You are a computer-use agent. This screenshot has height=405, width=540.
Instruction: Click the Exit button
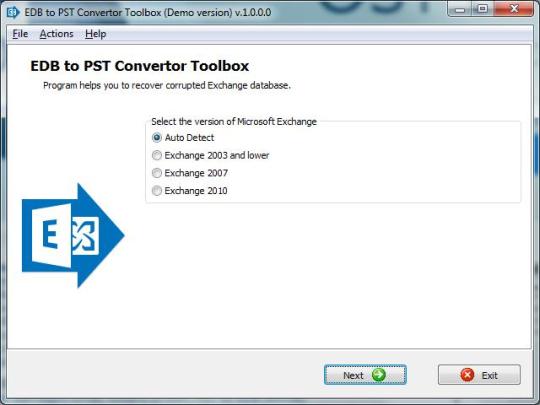[x=479, y=375]
